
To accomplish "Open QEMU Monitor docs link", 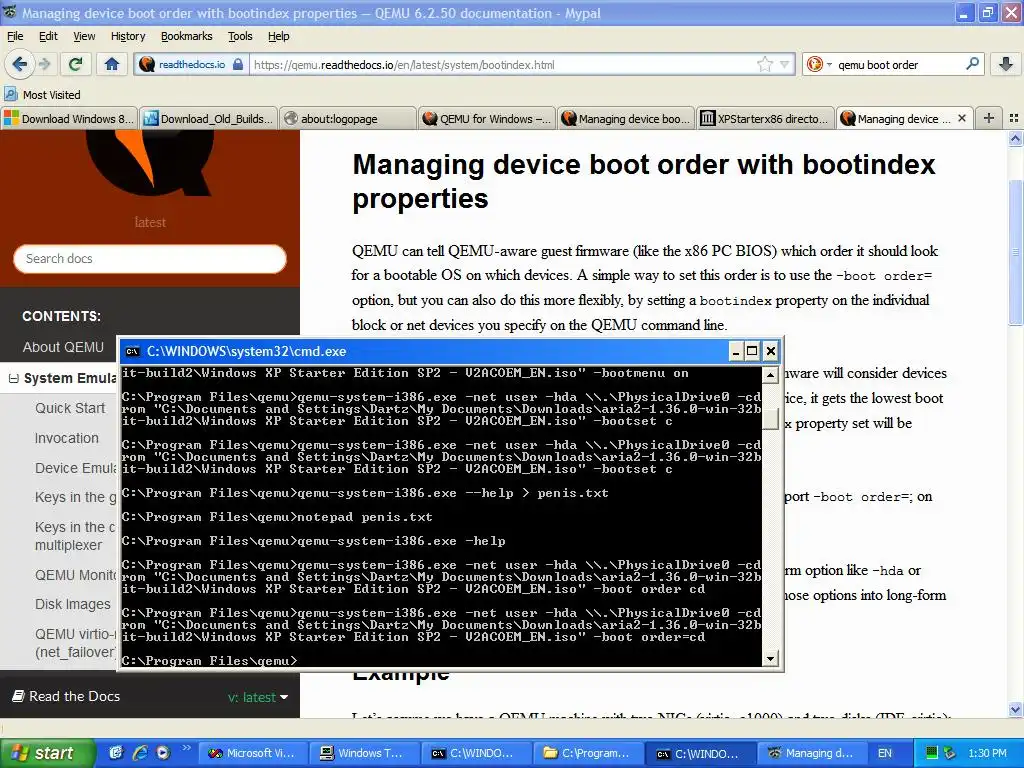I will pos(76,575).
